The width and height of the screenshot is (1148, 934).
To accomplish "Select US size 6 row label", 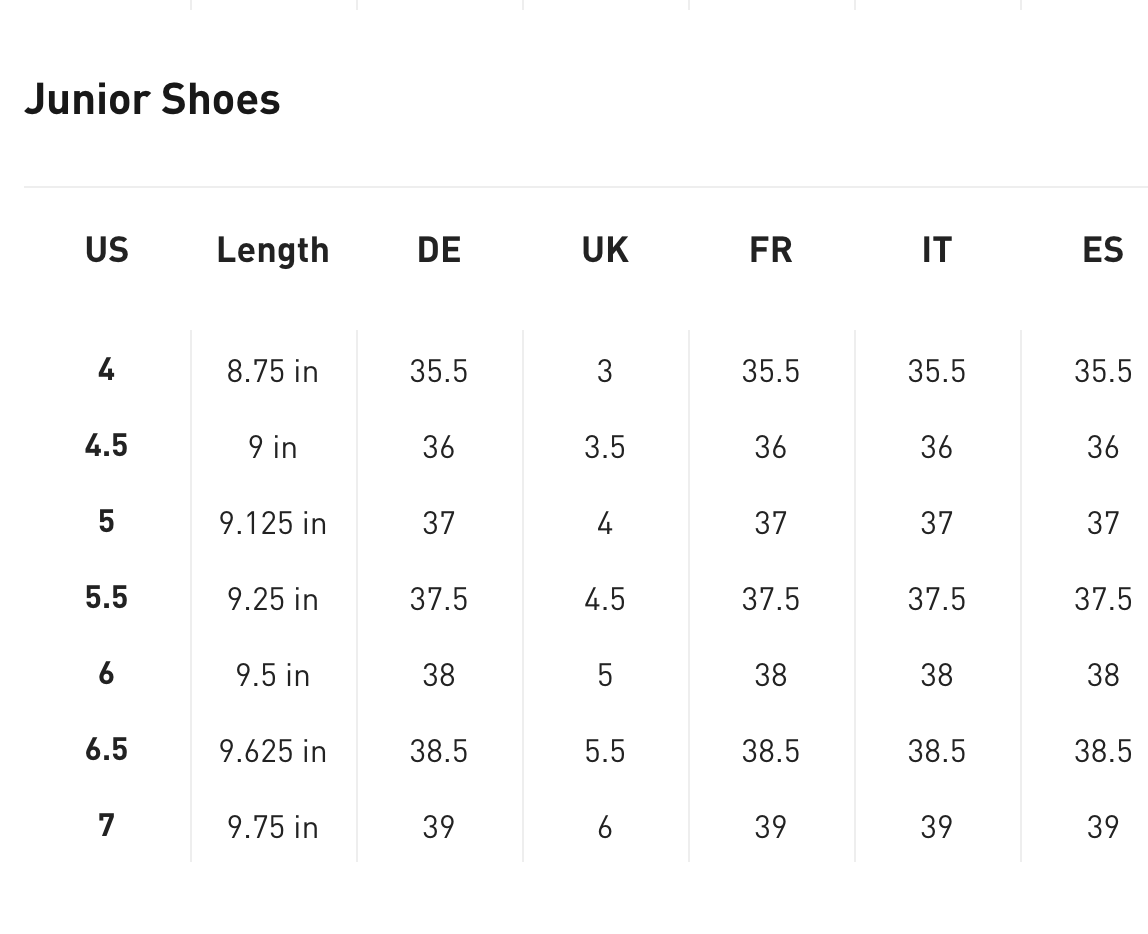I will click(x=107, y=674).
